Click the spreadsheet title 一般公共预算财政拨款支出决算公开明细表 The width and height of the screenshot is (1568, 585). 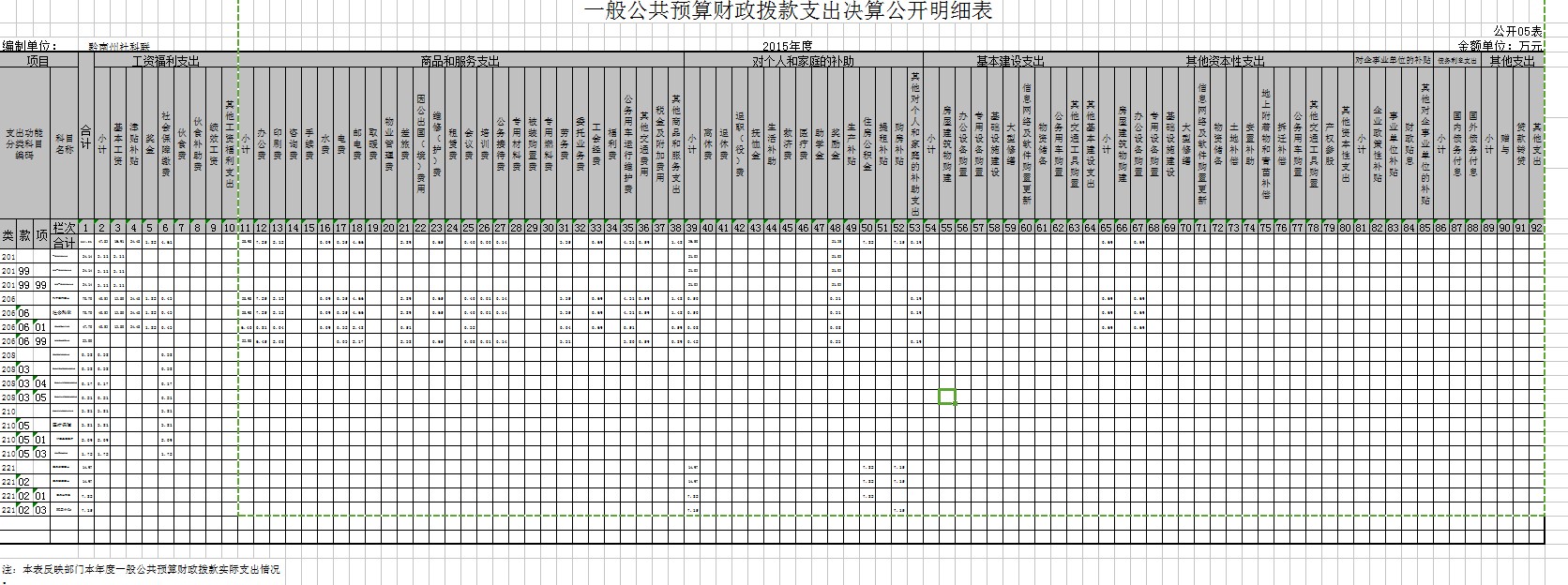coord(788,11)
